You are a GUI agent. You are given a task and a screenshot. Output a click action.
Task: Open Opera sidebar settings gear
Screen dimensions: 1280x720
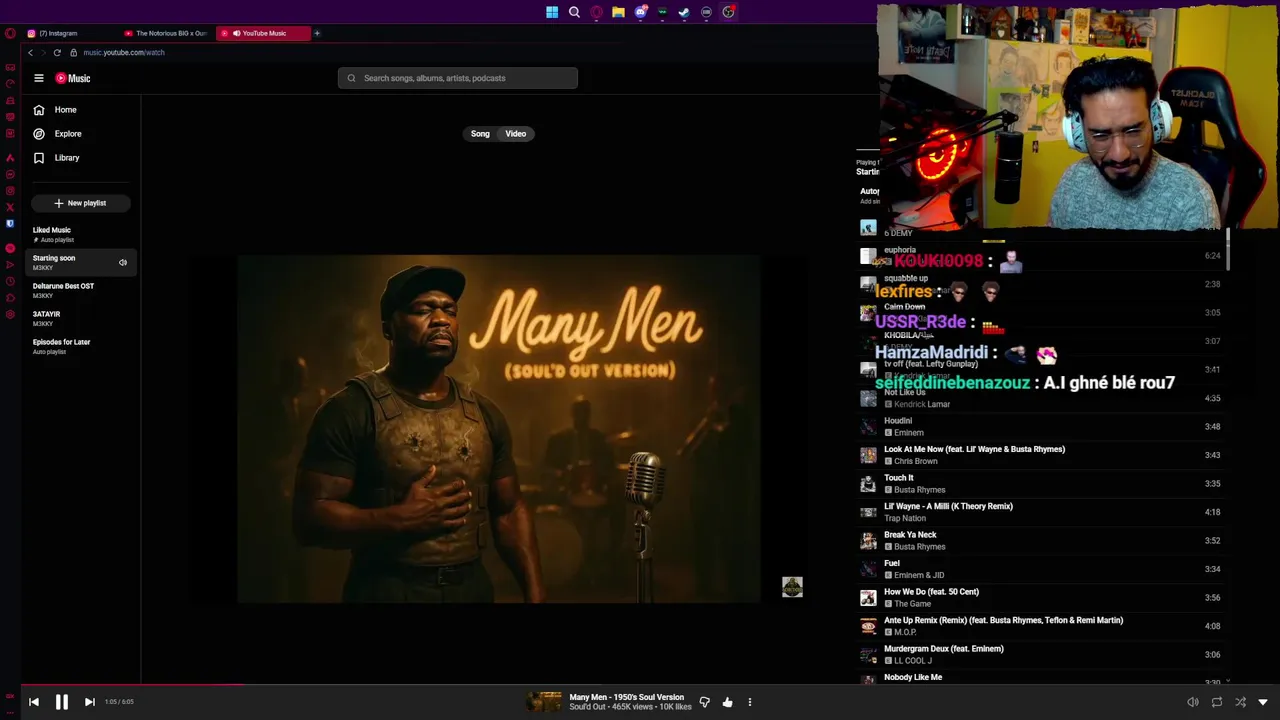(10, 314)
